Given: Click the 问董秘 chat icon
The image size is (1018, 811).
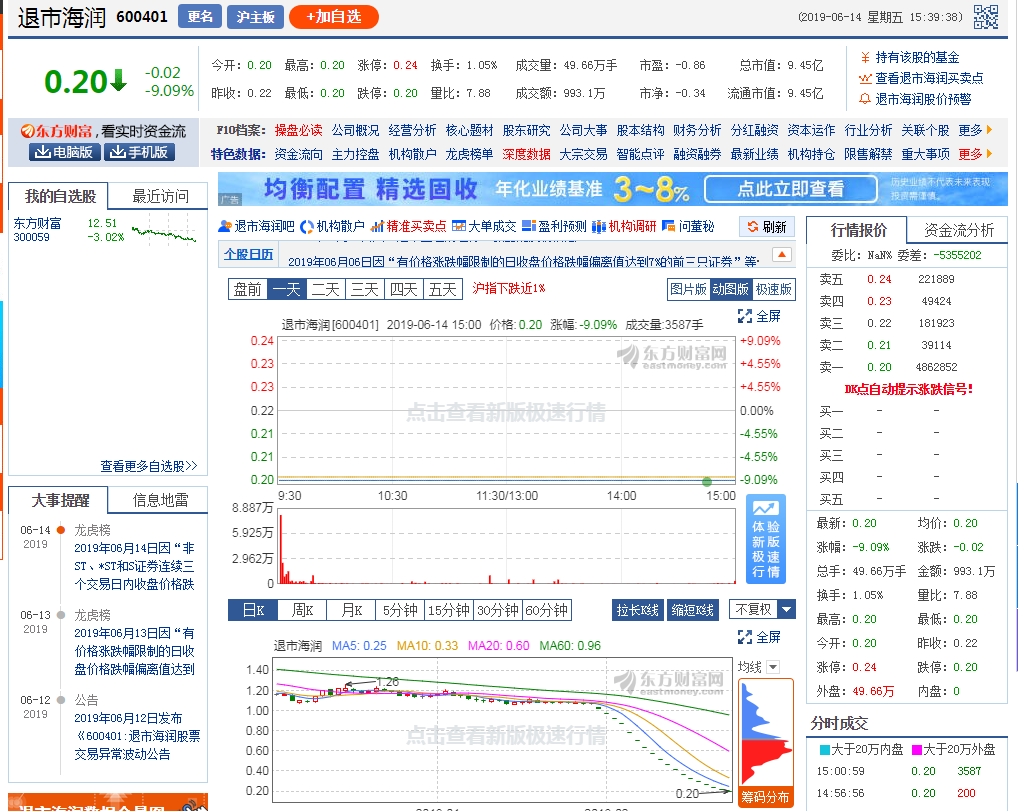Looking at the screenshot, I should (669, 226).
